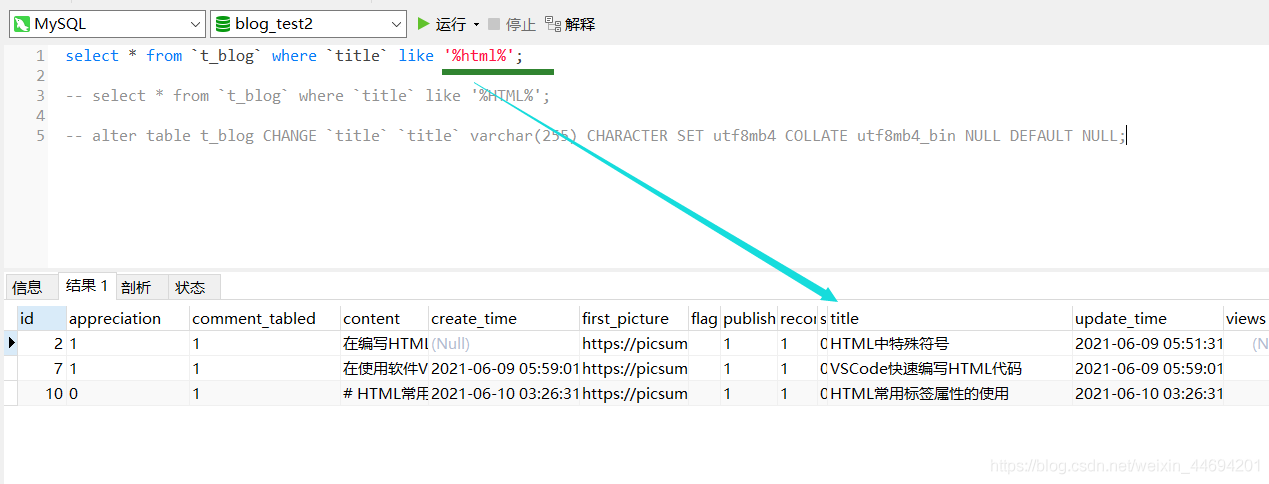Click the first_picture column header
1269x484 pixels.
click(x=634, y=318)
